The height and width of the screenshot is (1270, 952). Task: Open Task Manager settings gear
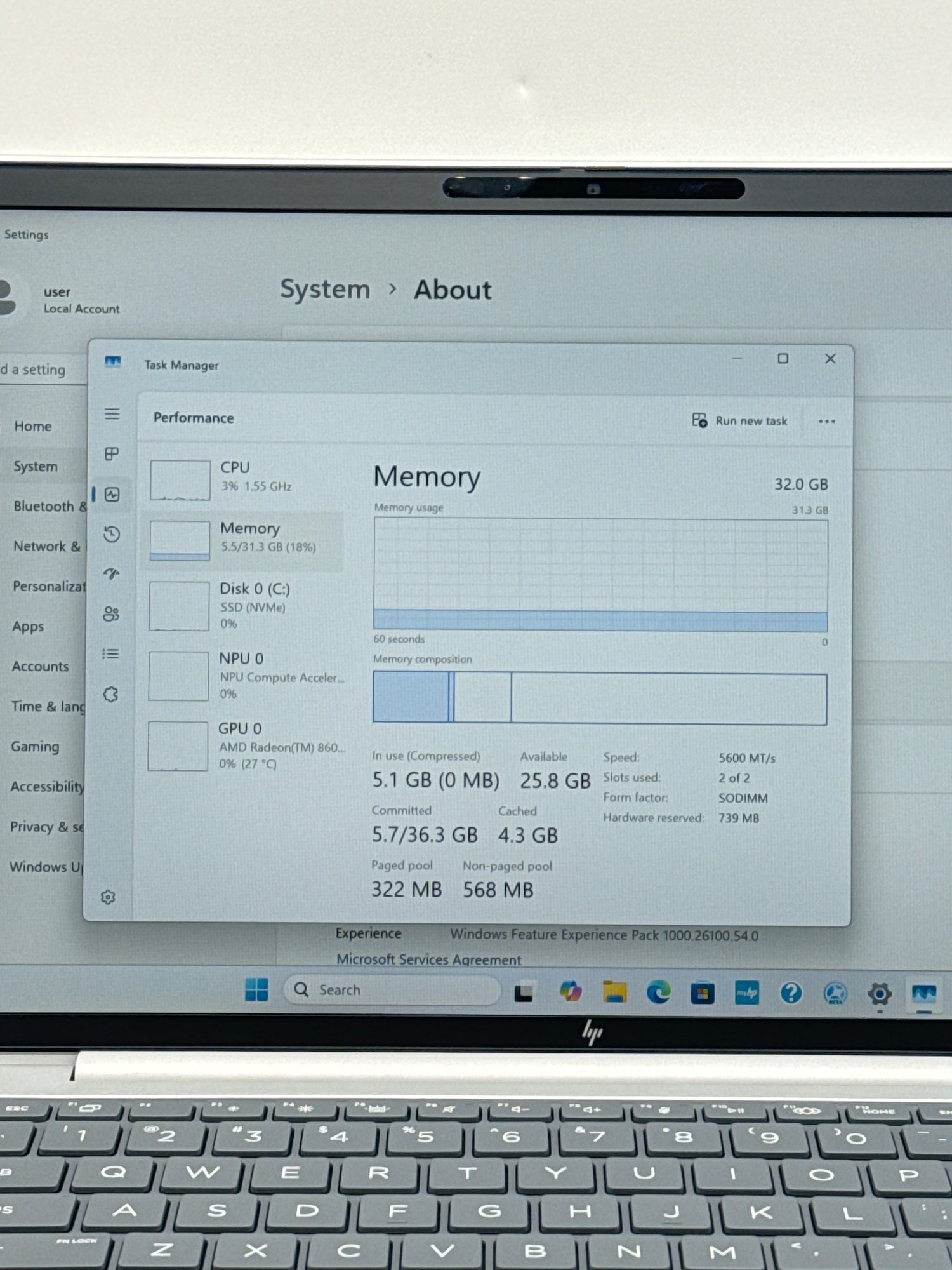(x=108, y=897)
